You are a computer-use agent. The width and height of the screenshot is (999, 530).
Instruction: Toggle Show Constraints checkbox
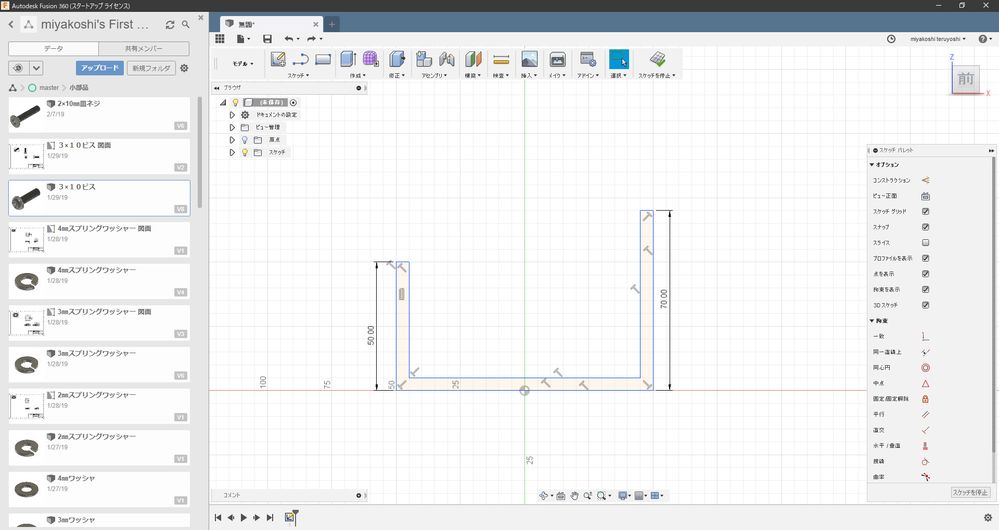pyautogui.click(x=926, y=289)
